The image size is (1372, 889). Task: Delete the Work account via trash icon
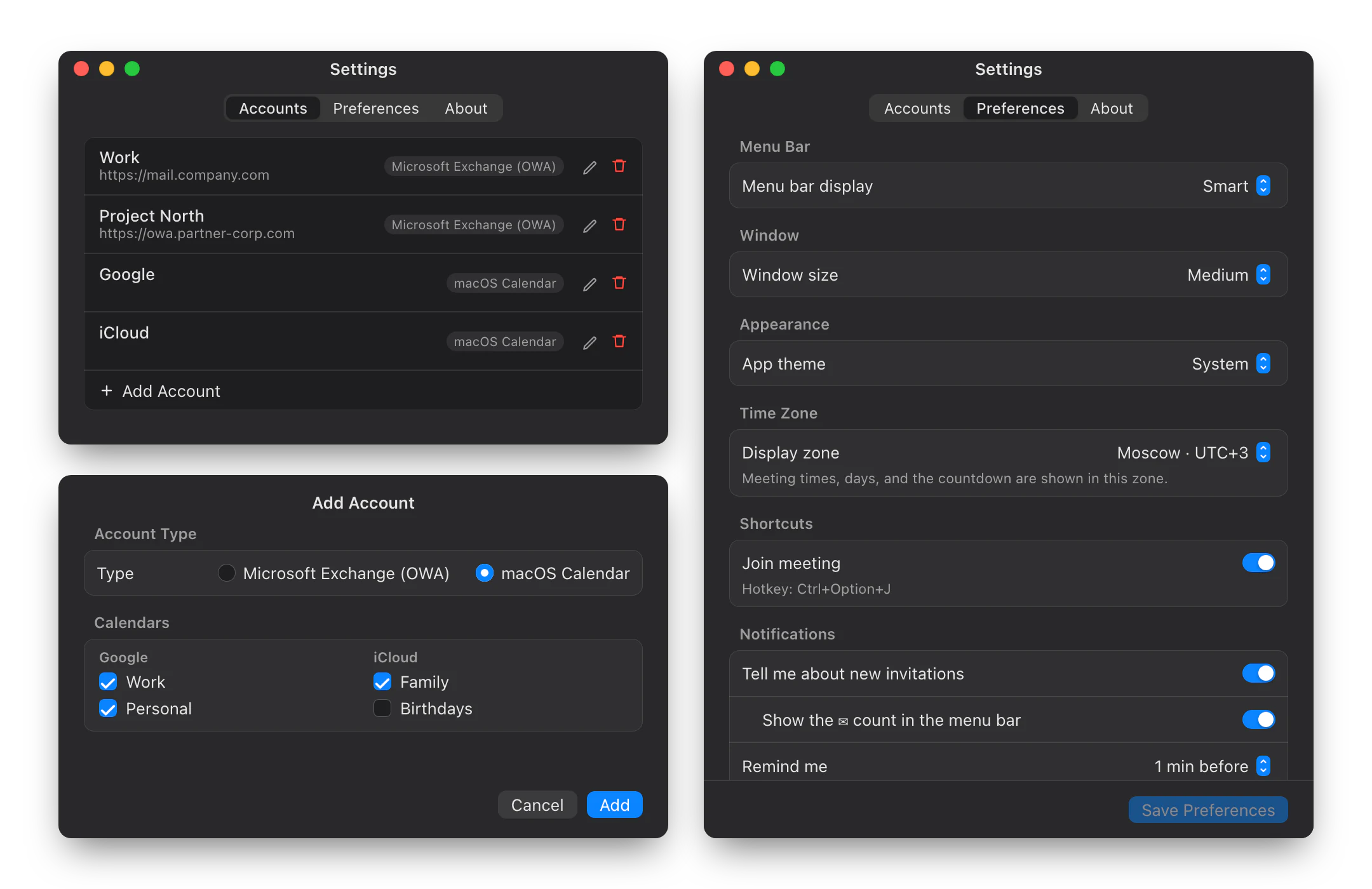619,166
